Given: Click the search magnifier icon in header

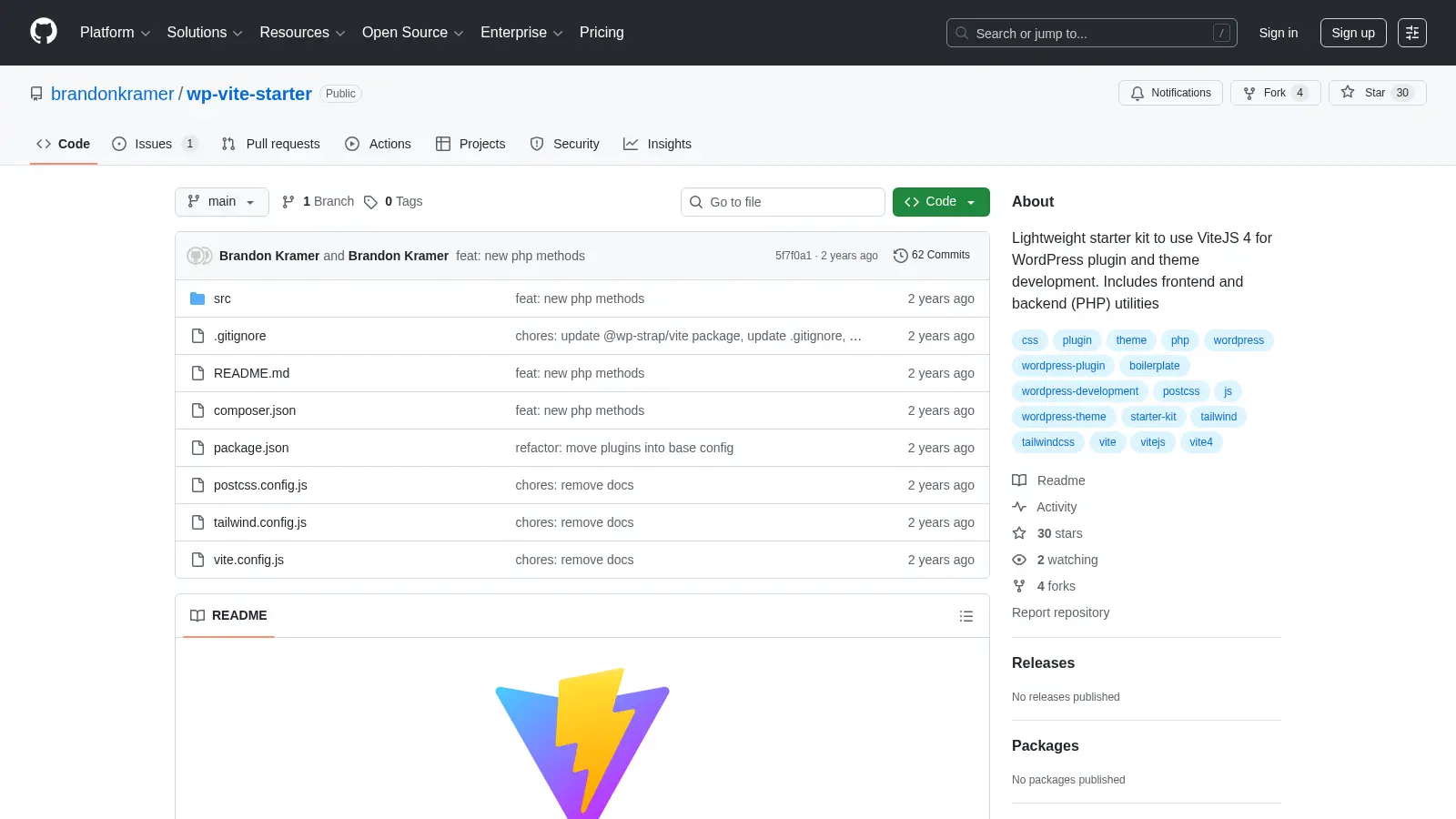Looking at the screenshot, I should 962,33.
